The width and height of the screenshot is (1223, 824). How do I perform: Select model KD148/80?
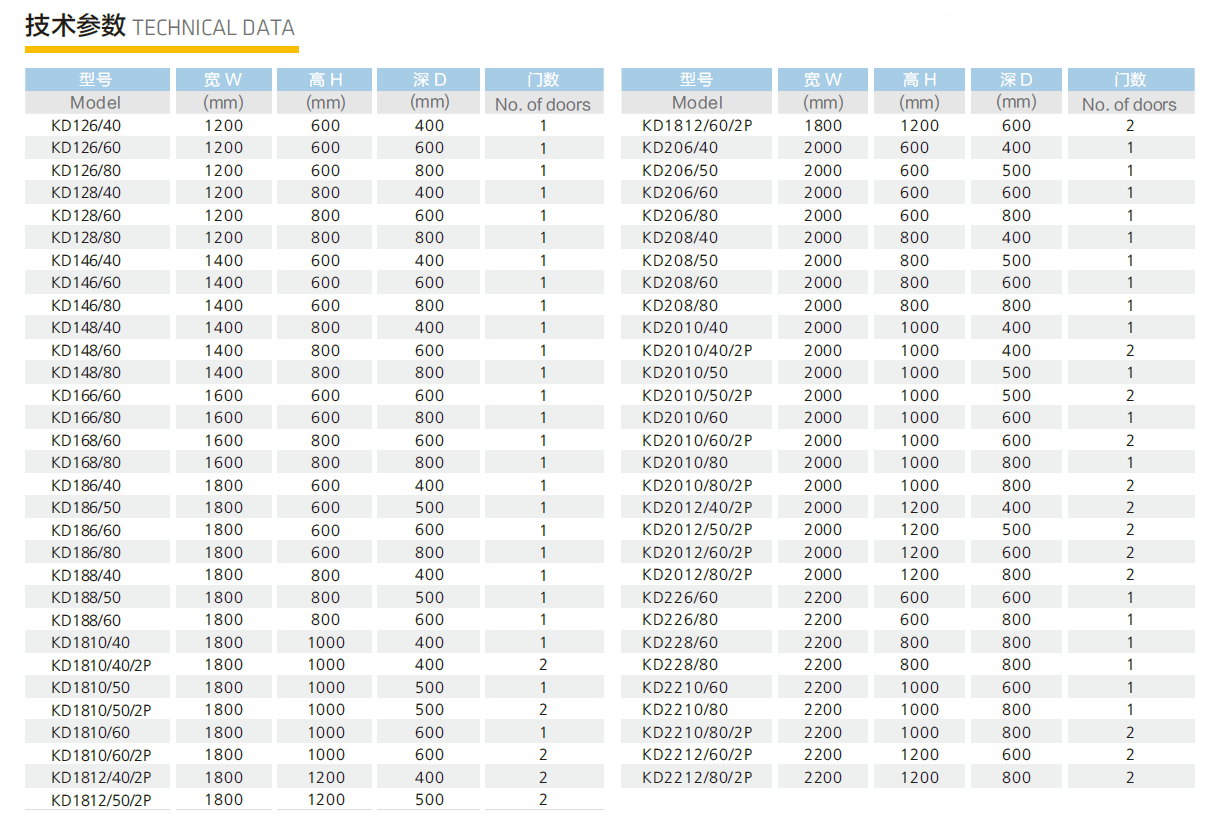click(86, 372)
